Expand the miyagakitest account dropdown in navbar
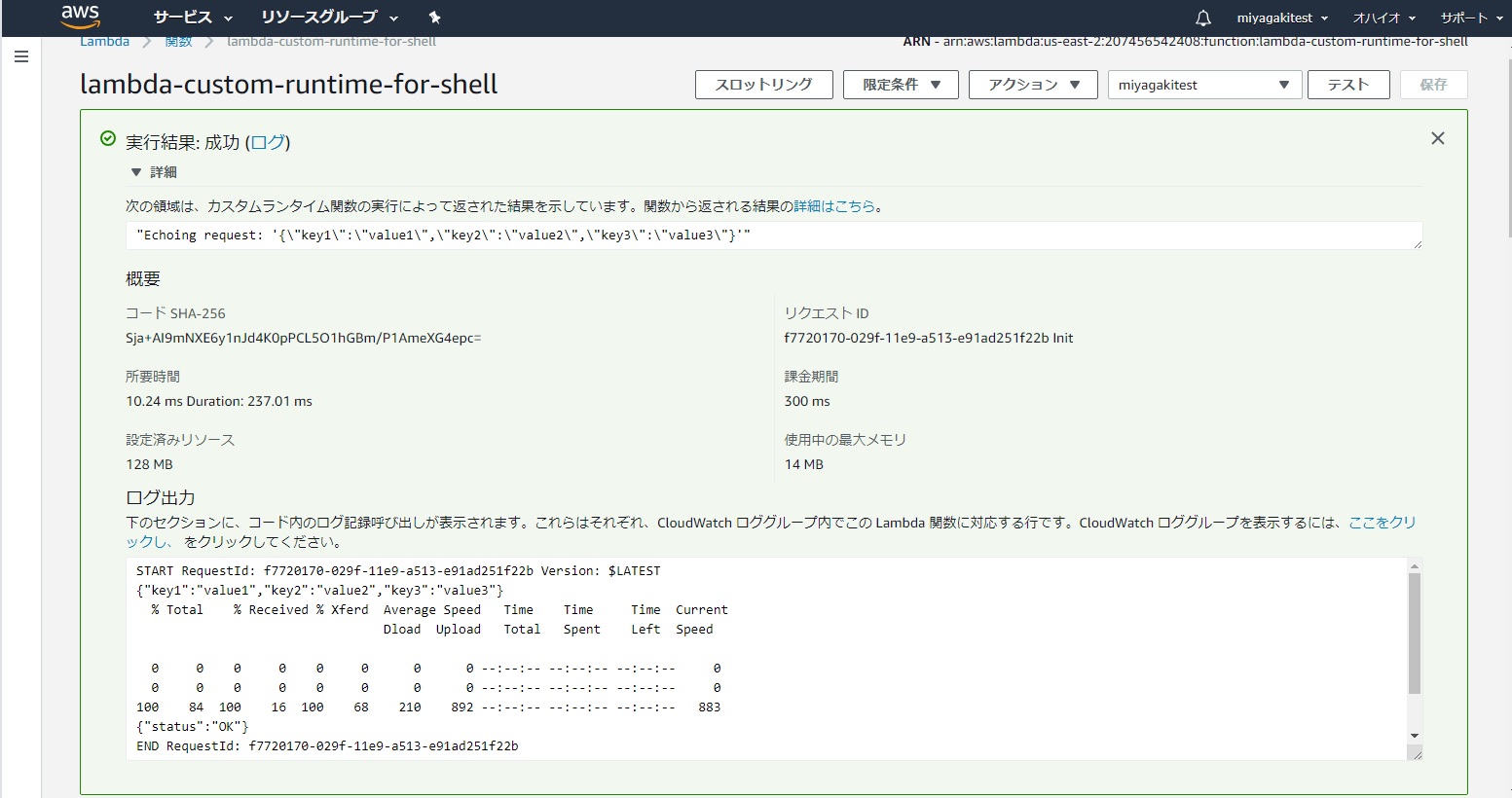The width and height of the screenshot is (1512, 798). tap(1281, 18)
